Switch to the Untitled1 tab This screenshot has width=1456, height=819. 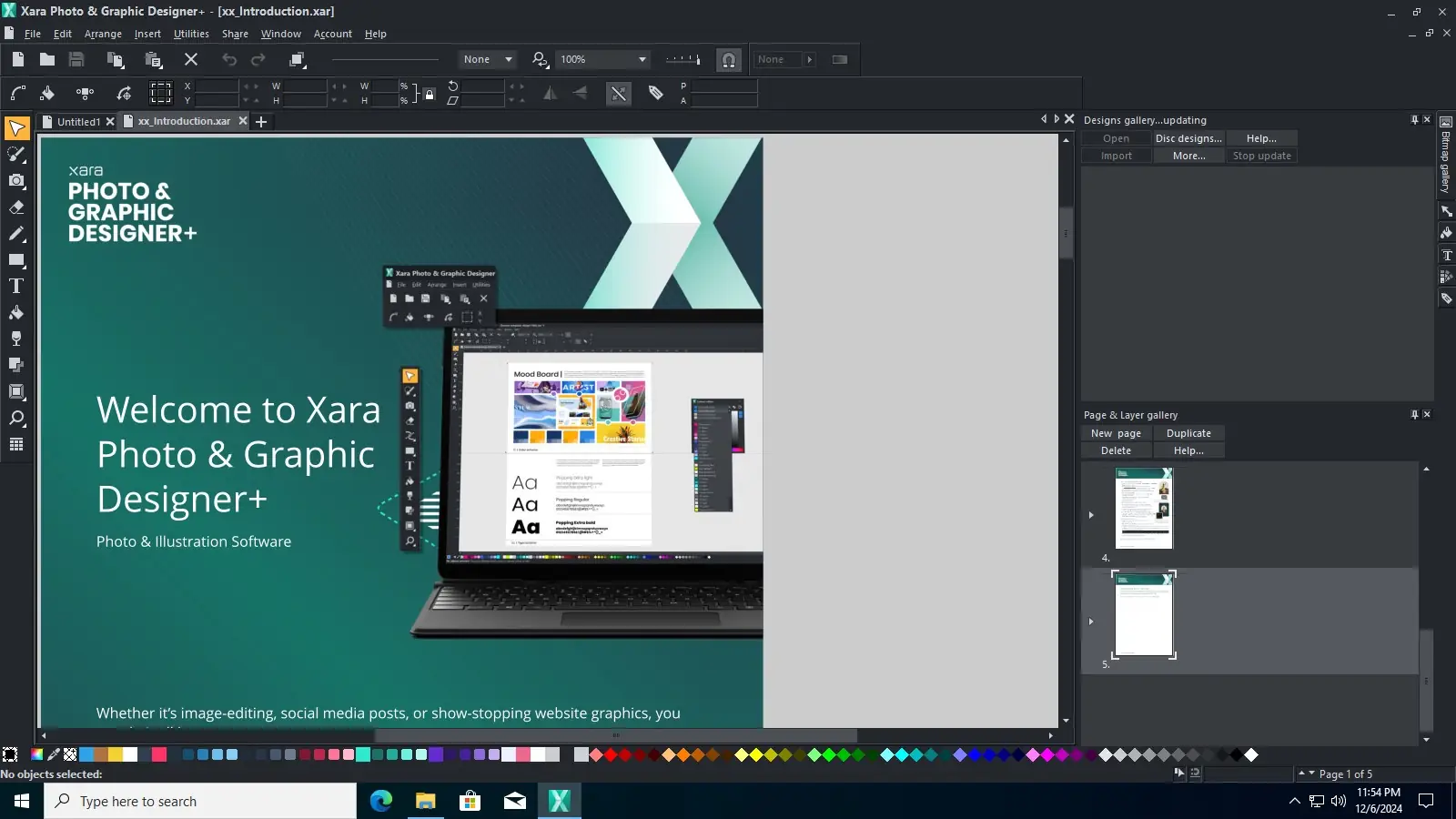pos(78,122)
